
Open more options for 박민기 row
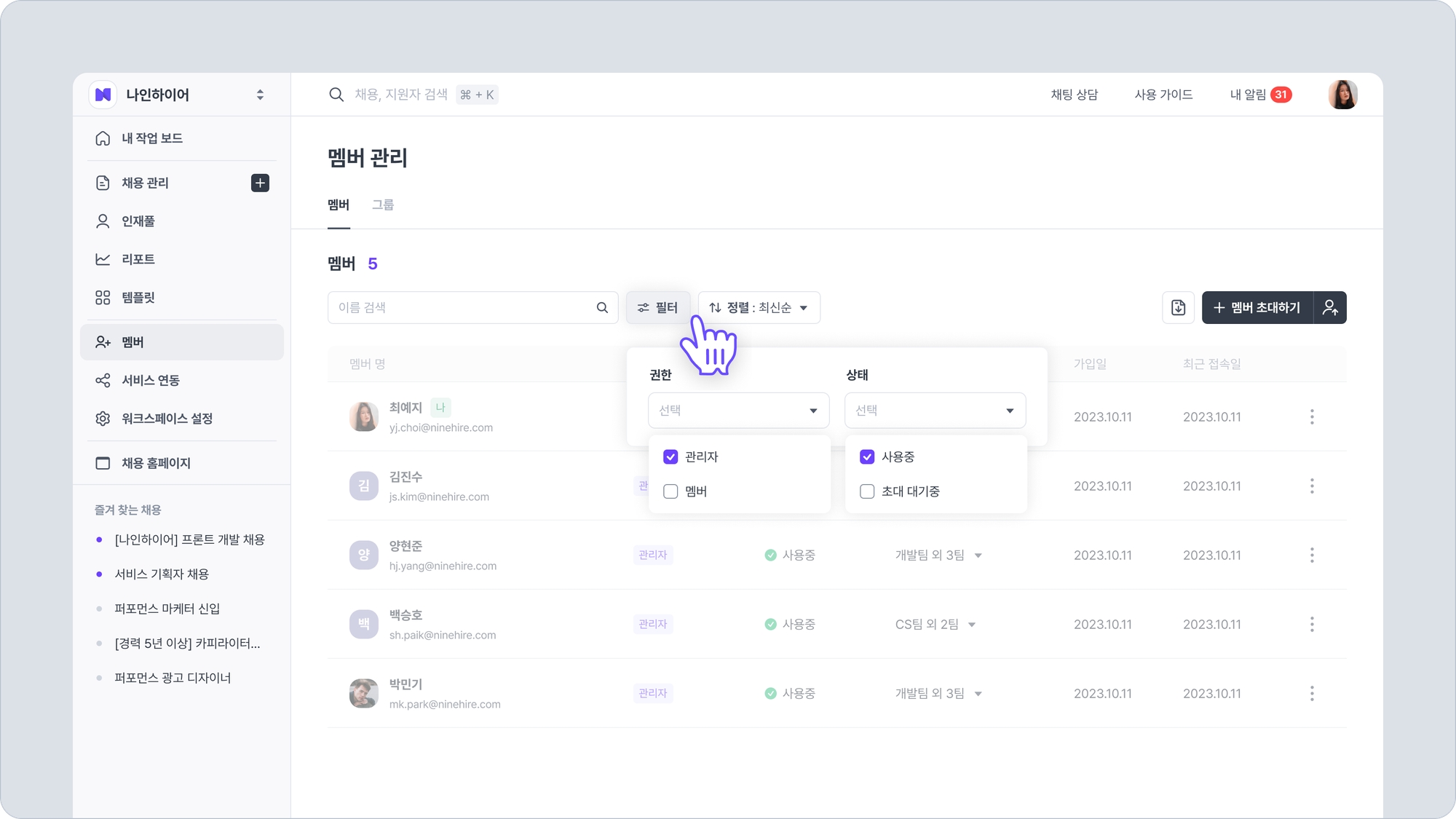pos(1312,694)
